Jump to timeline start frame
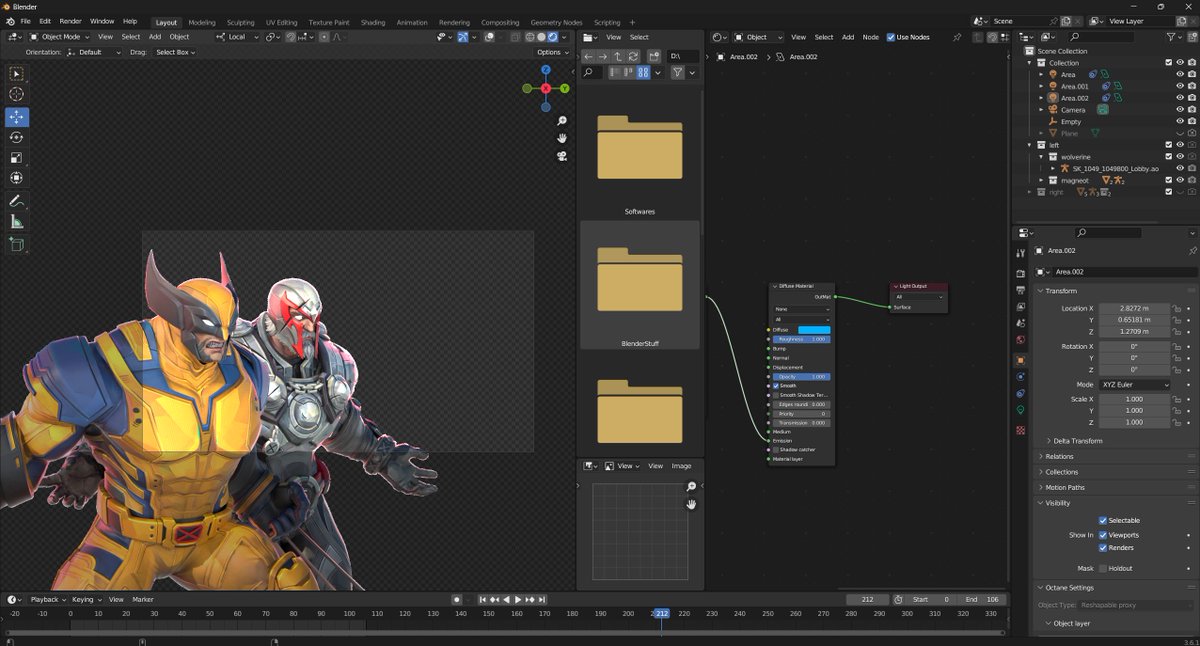 (x=483, y=599)
